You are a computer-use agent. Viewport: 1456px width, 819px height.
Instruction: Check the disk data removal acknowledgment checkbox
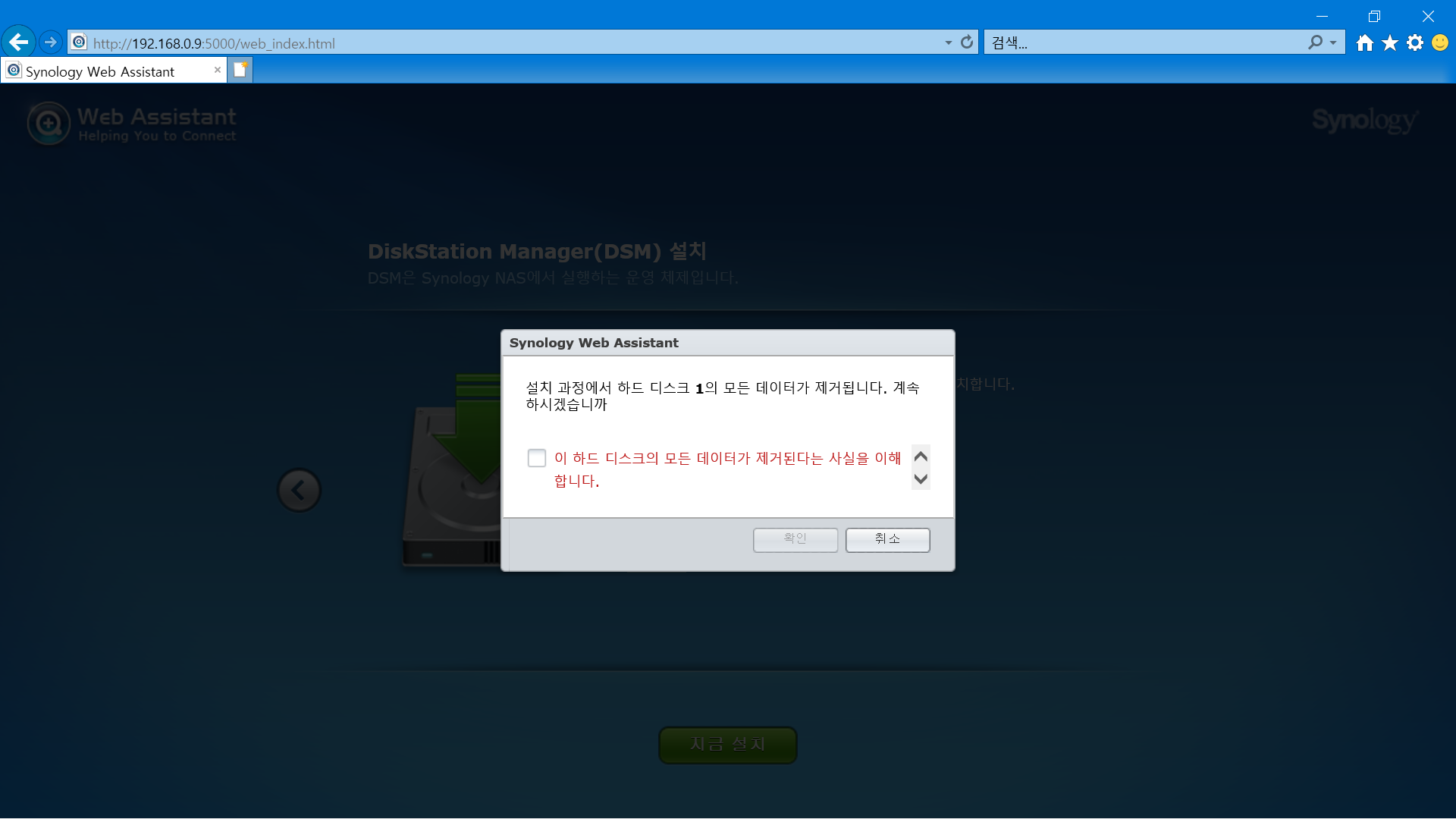(536, 458)
